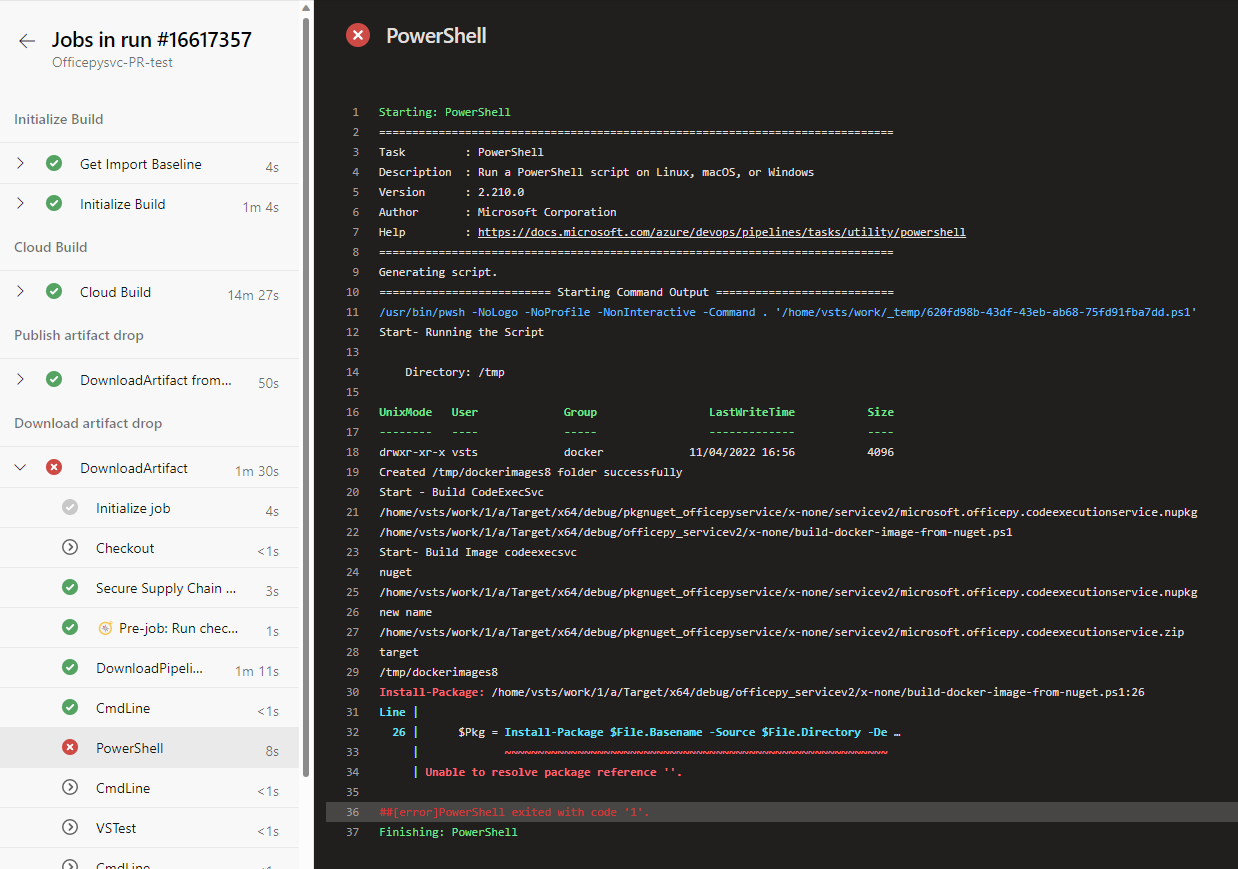Click the green success icon for Initialize Build job
Viewport: 1238px width, 869px height.
(x=54, y=203)
